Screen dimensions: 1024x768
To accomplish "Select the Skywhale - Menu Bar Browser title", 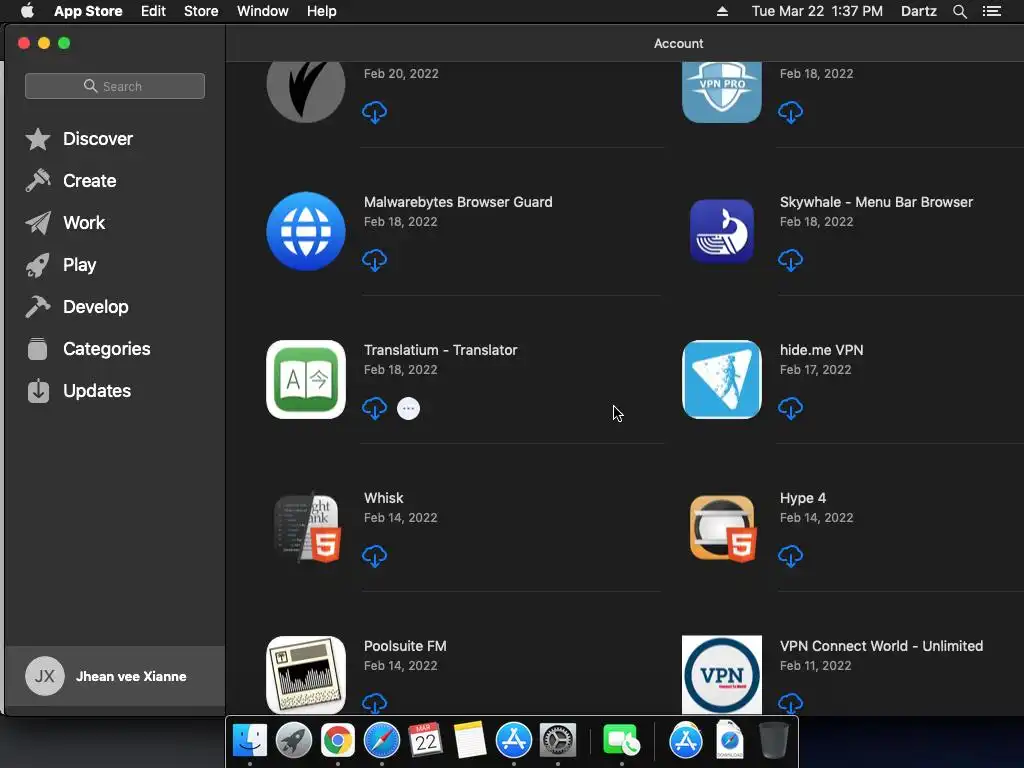I will coord(876,202).
